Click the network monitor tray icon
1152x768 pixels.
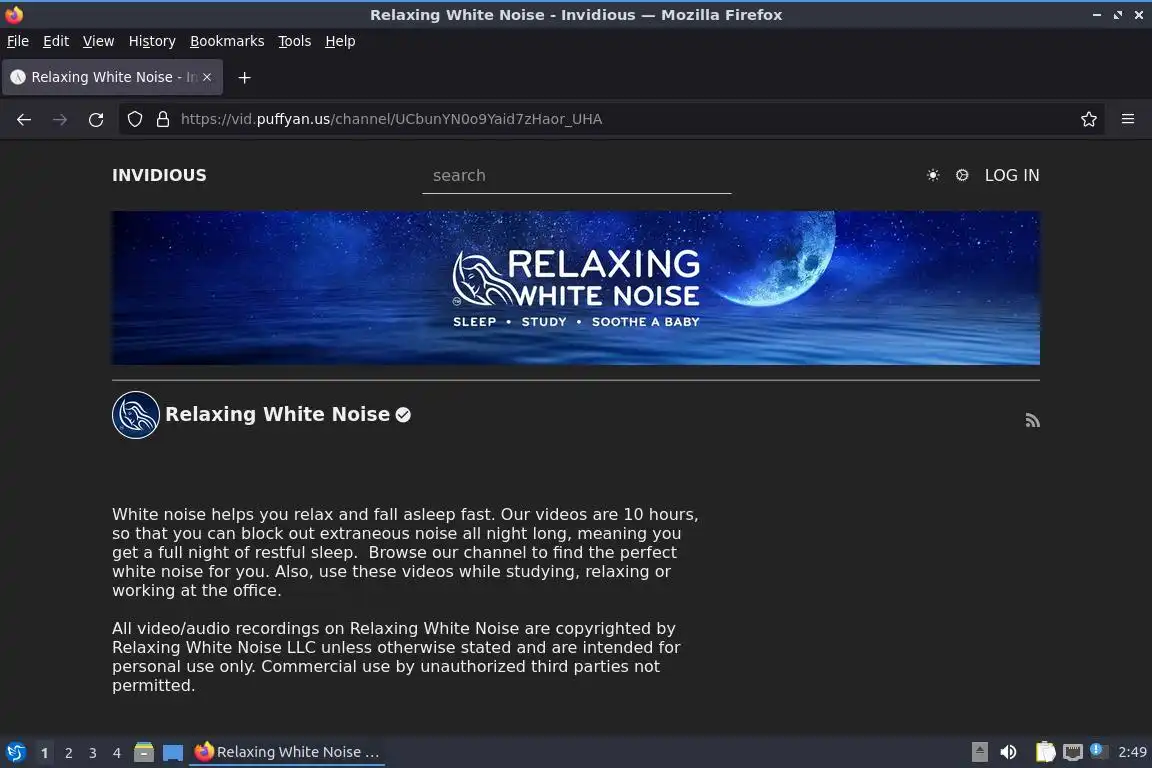[x=1073, y=752]
